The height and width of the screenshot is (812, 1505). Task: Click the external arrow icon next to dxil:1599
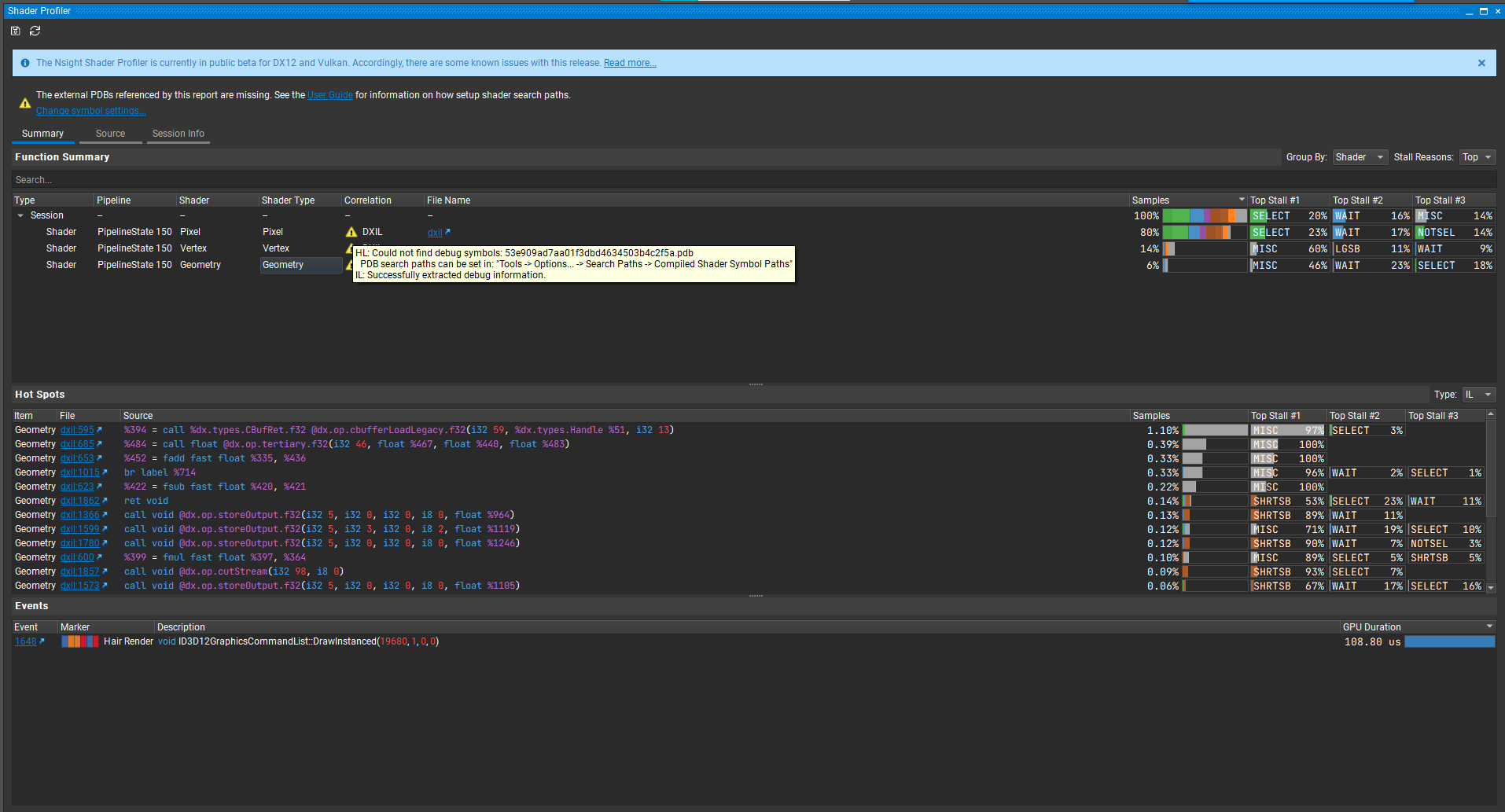(x=105, y=528)
